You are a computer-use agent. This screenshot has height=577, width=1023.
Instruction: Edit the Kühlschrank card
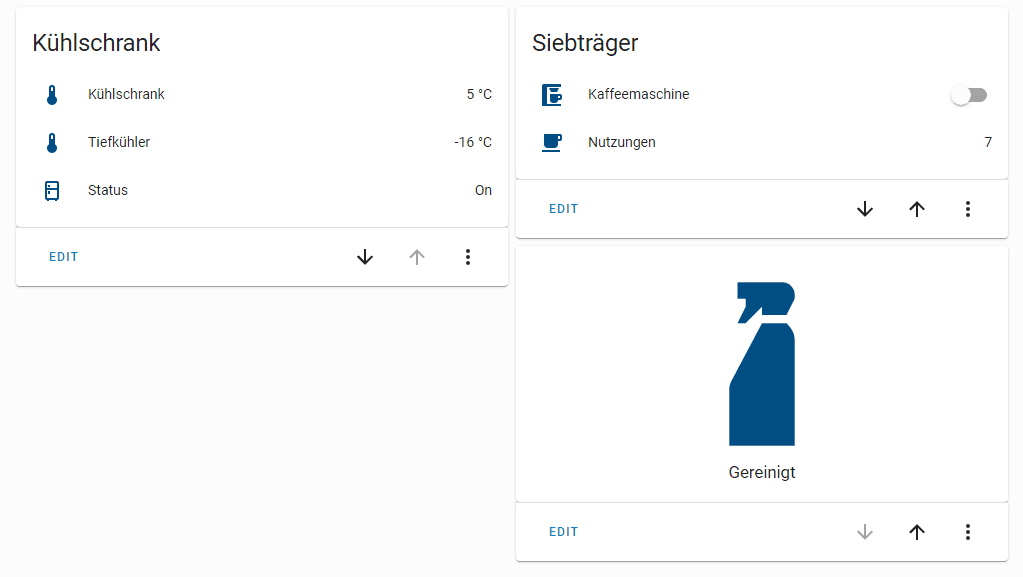pos(63,257)
